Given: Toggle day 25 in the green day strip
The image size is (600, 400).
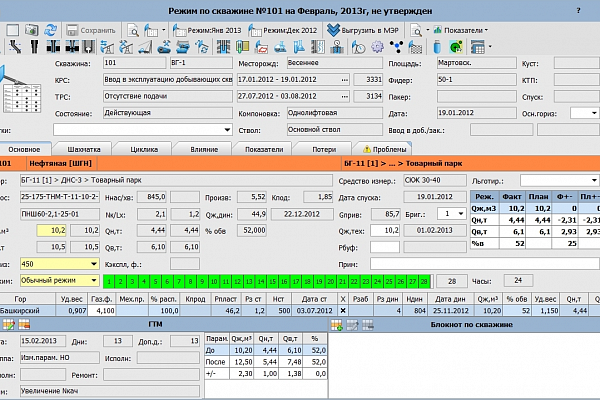Looking at the screenshot, I should 389,281.
